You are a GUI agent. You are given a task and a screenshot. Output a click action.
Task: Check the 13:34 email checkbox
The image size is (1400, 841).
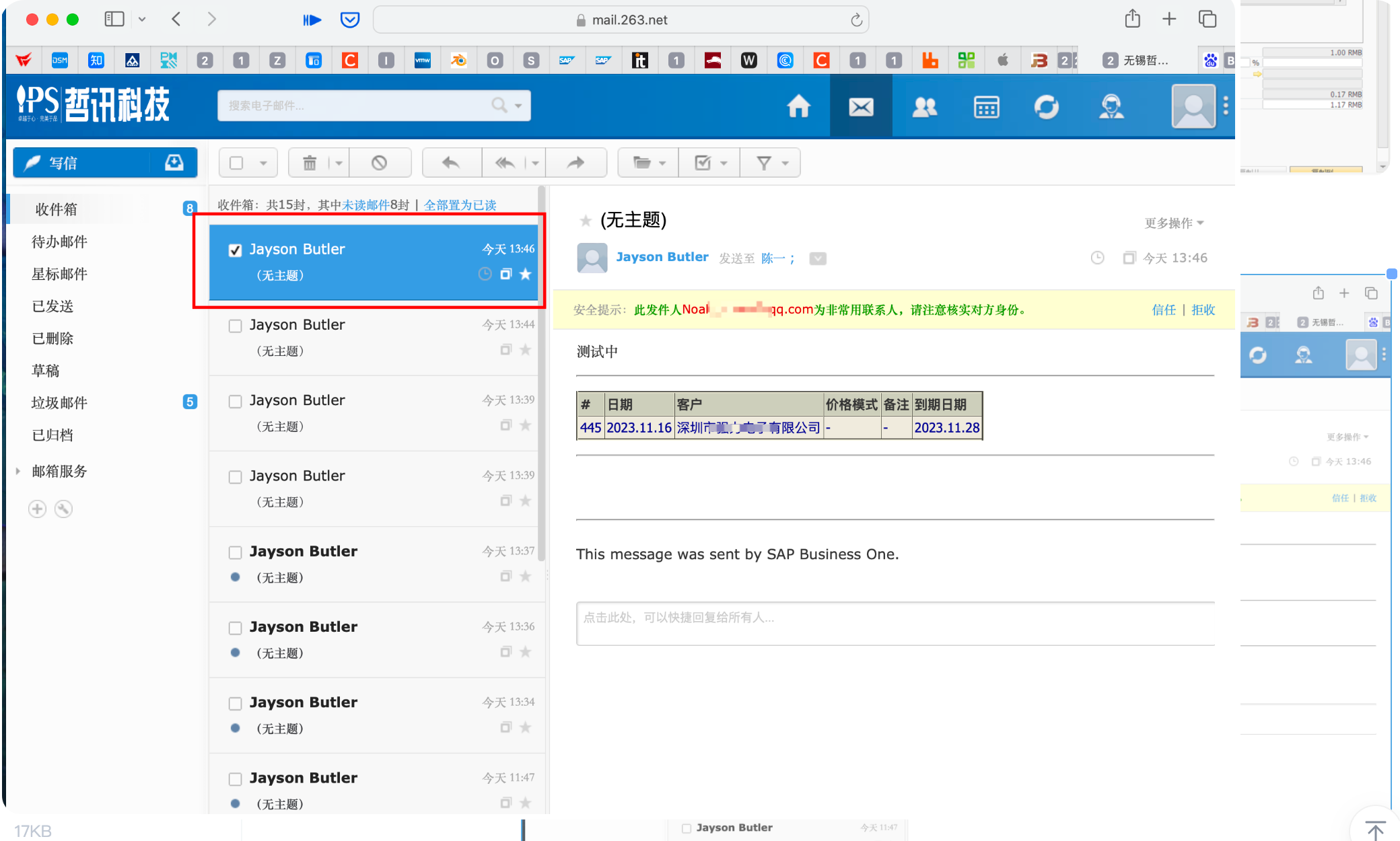click(235, 704)
